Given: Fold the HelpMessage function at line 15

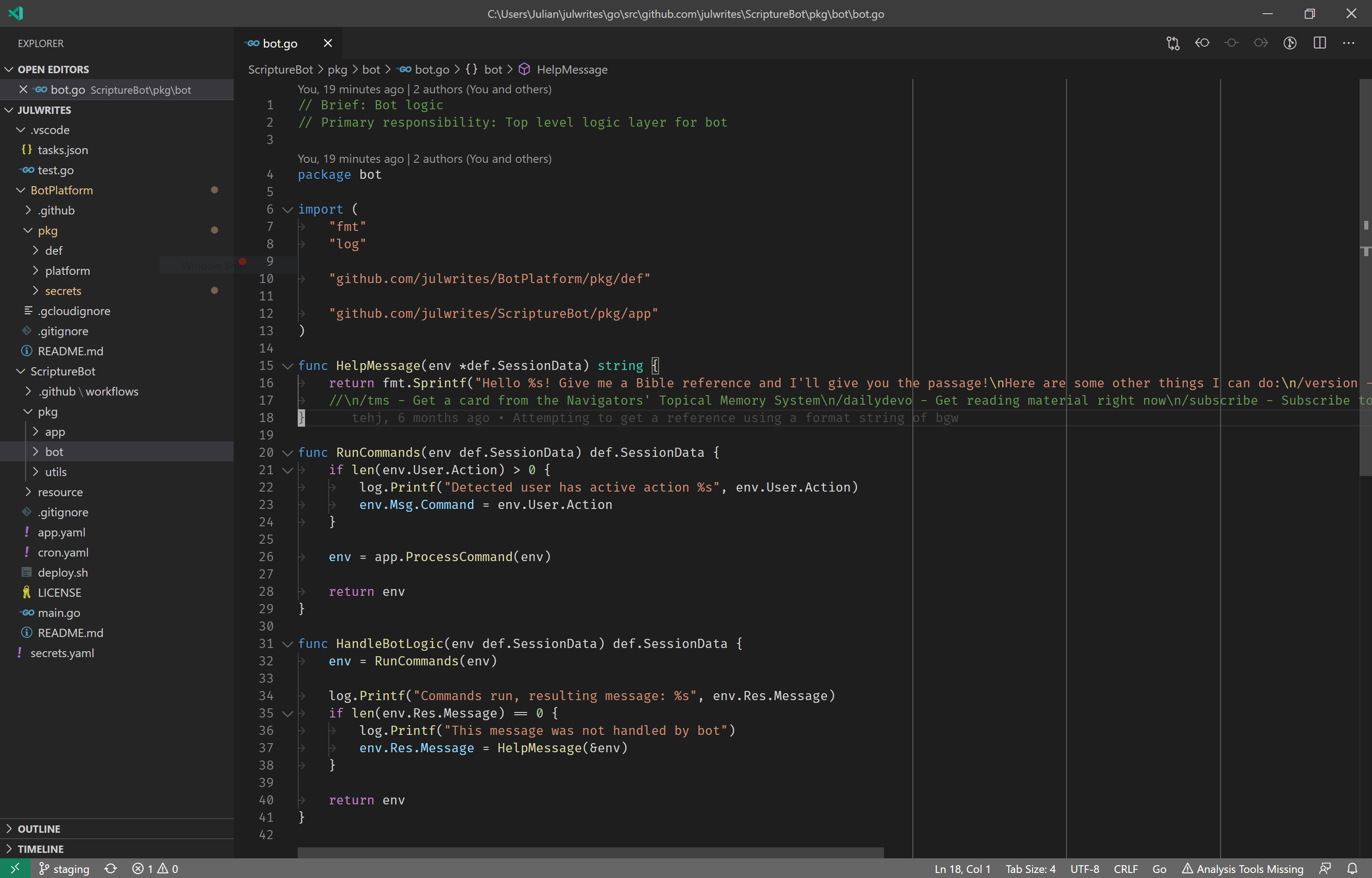Looking at the screenshot, I should click(288, 366).
